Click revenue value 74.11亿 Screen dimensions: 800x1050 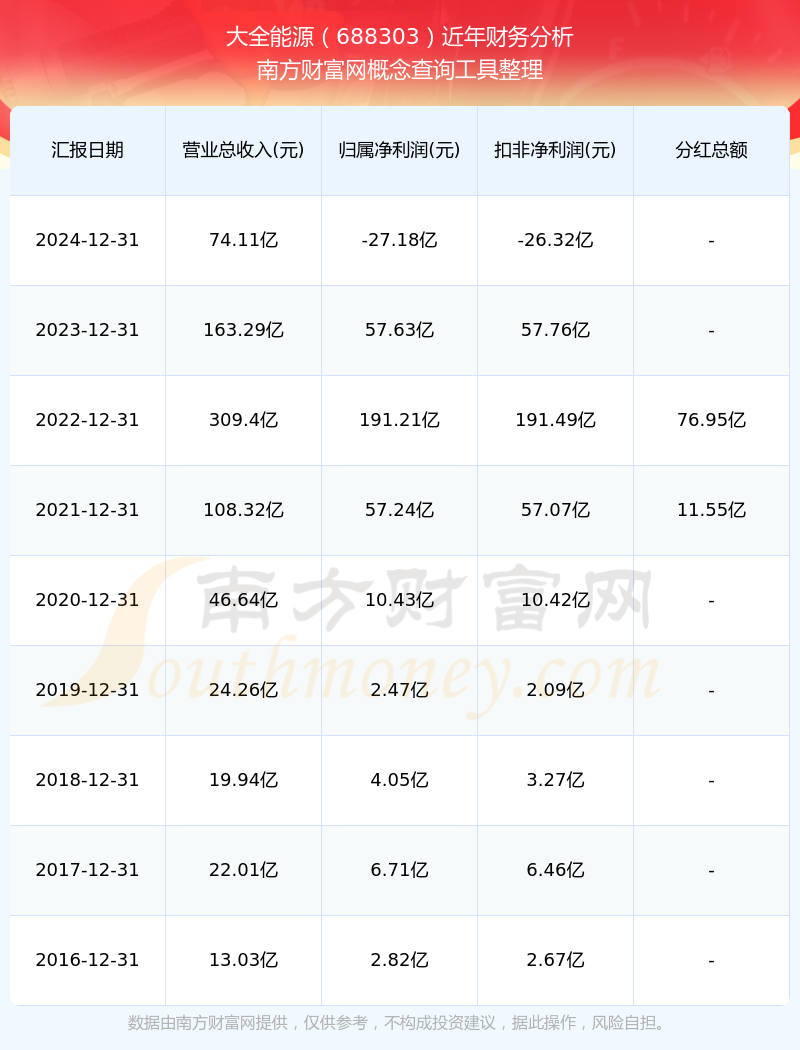click(x=244, y=240)
